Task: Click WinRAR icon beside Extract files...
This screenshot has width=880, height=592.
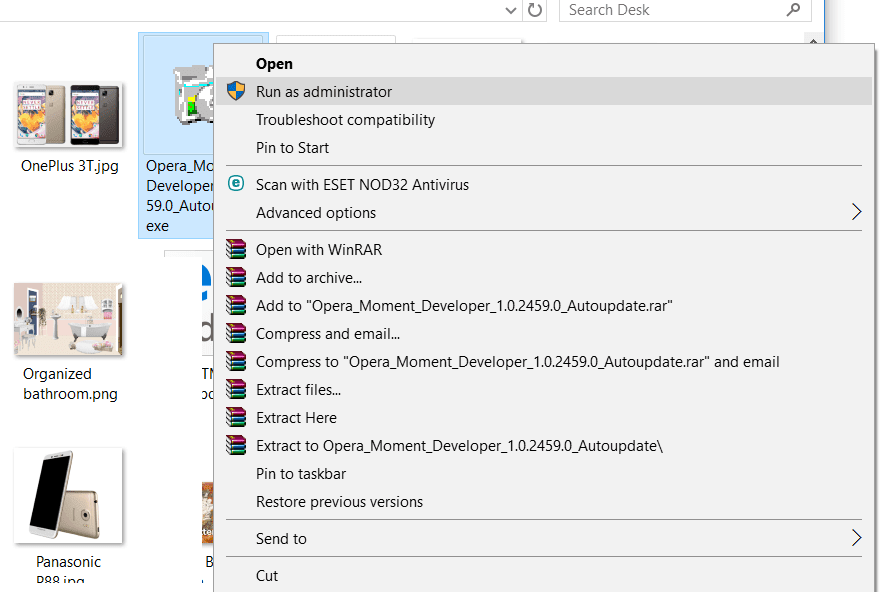Action: (236, 389)
